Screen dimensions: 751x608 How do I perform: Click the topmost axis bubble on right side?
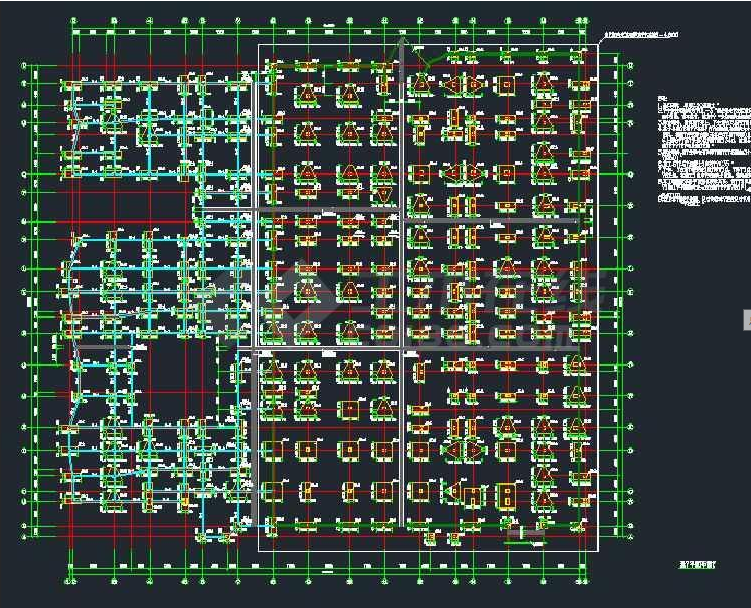[629, 67]
